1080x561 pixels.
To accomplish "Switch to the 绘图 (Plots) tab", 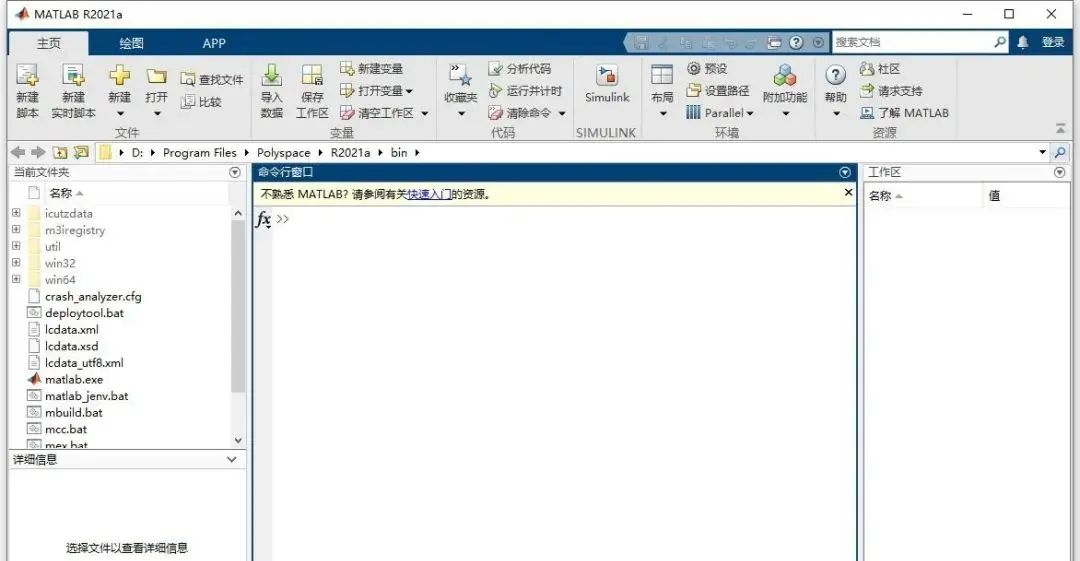I will [131, 43].
